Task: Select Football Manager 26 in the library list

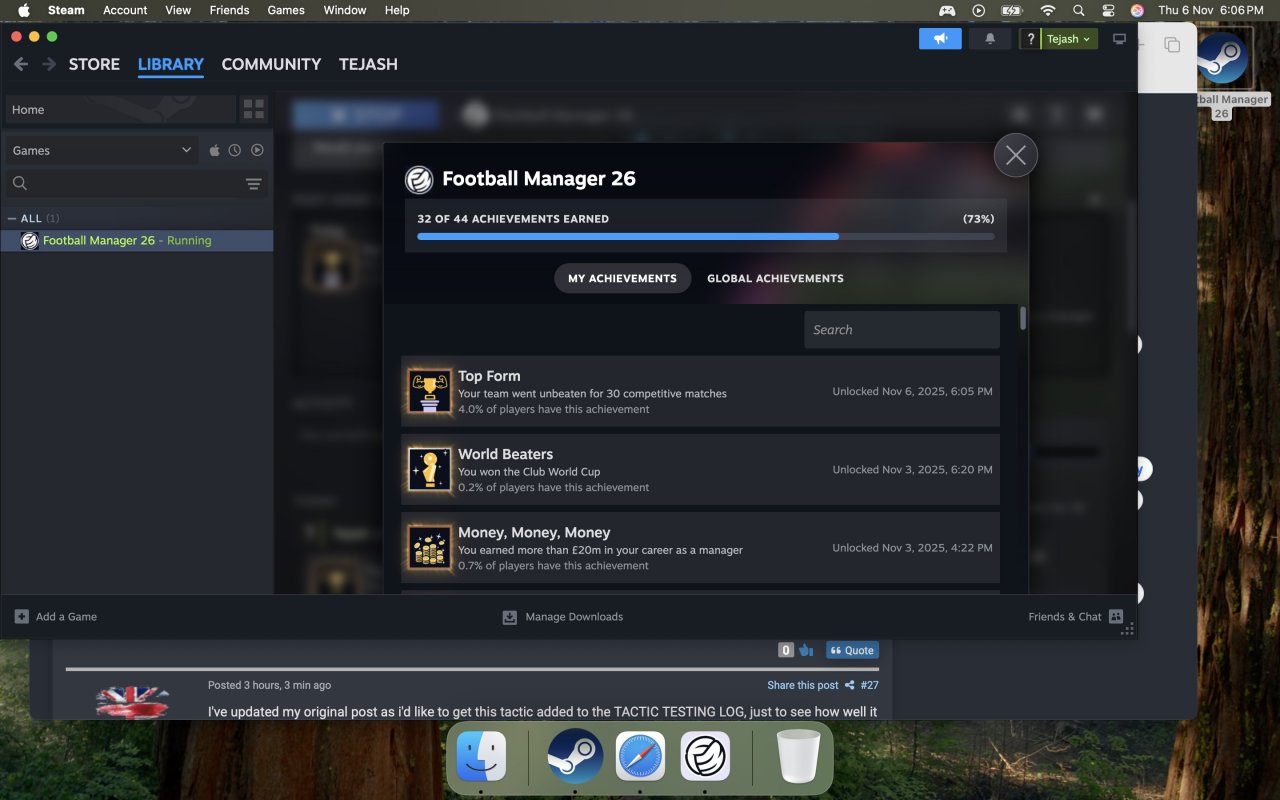Action: 137,241
